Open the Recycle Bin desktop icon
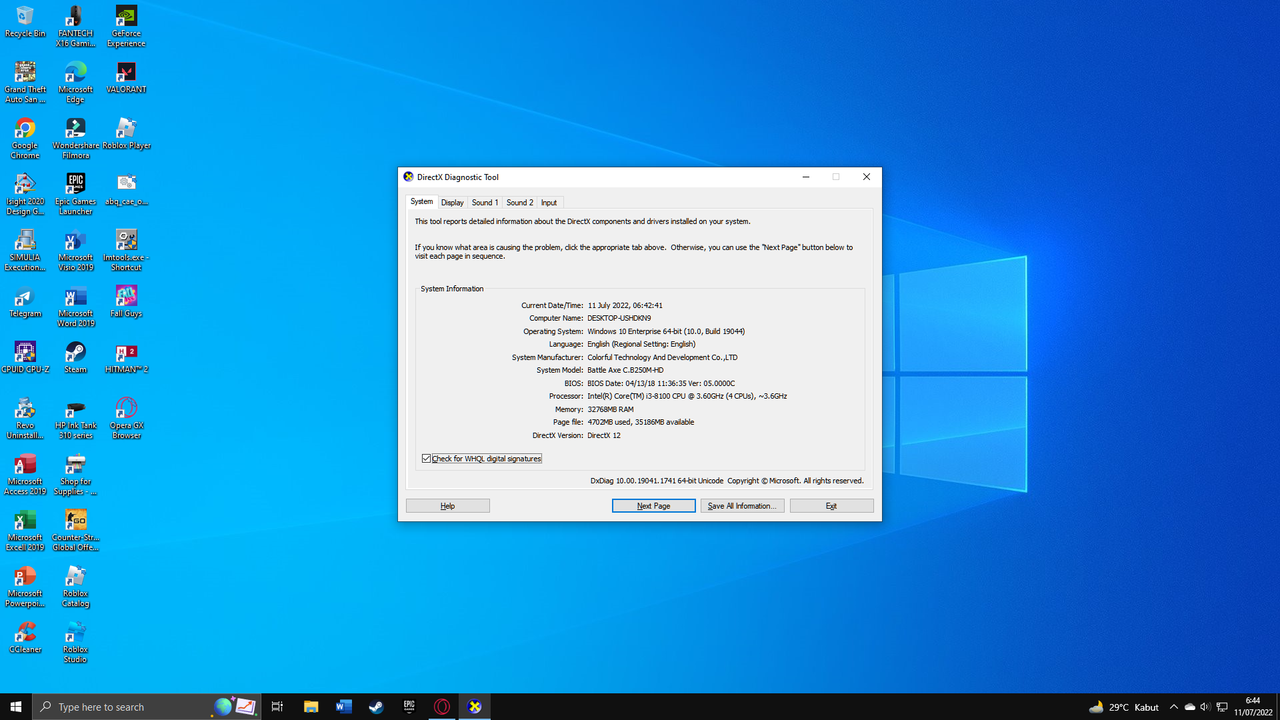This screenshot has width=1280, height=720. point(25,22)
